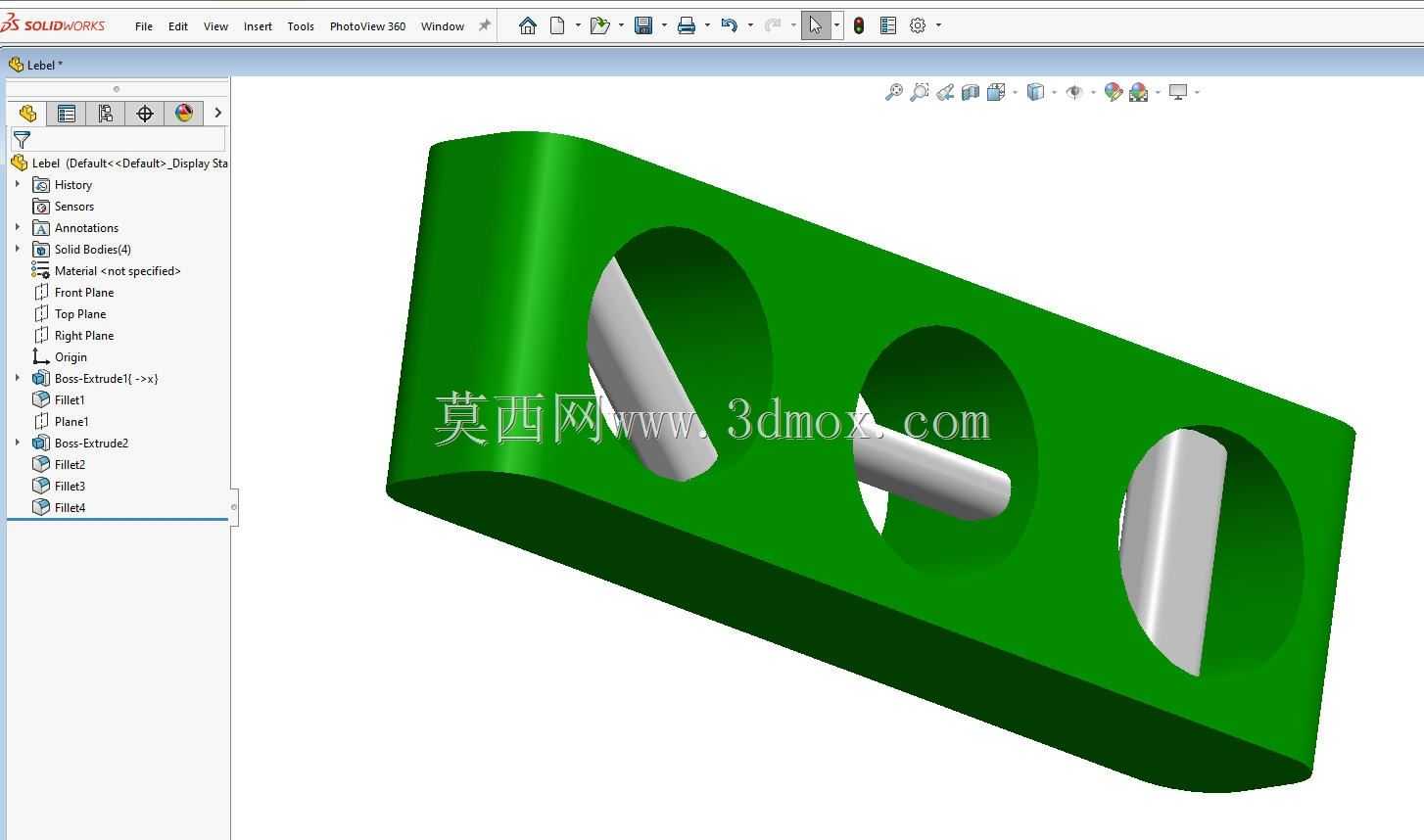Image resolution: width=1424 pixels, height=840 pixels.
Task: Switch to DisplayManager tab
Action: pyautogui.click(x=184, y=114)
